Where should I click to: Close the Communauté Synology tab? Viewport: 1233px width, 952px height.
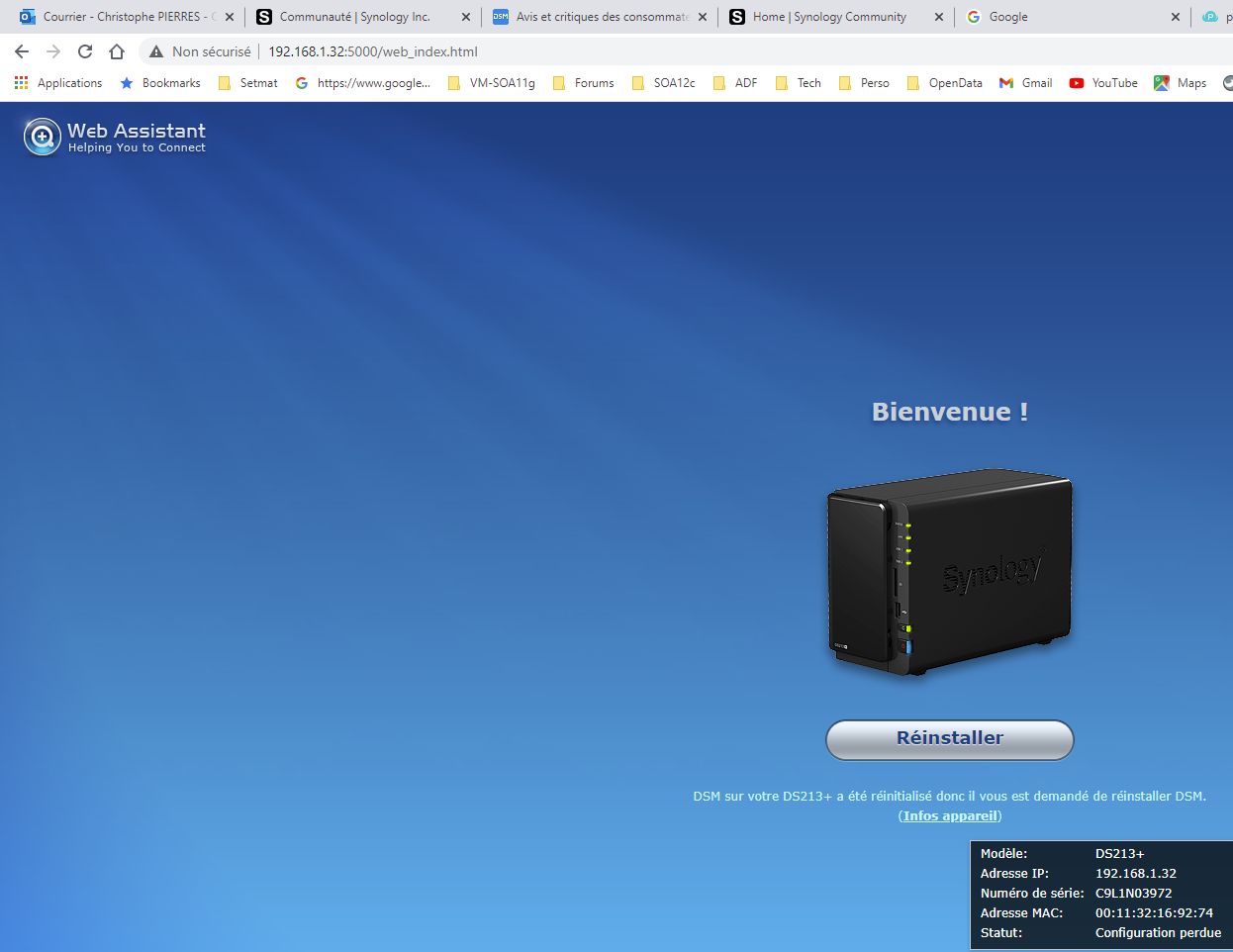point(466,17)
